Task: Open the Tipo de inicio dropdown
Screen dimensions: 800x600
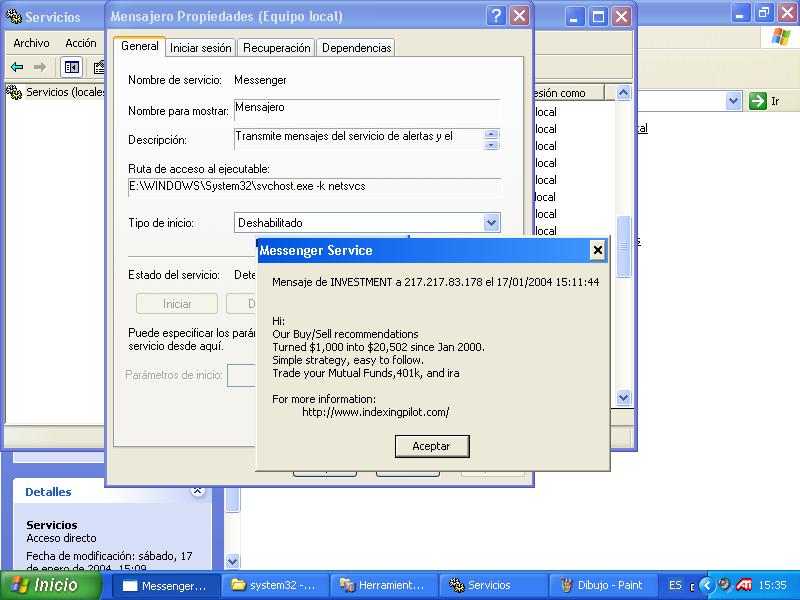Action: coord(491,222)
